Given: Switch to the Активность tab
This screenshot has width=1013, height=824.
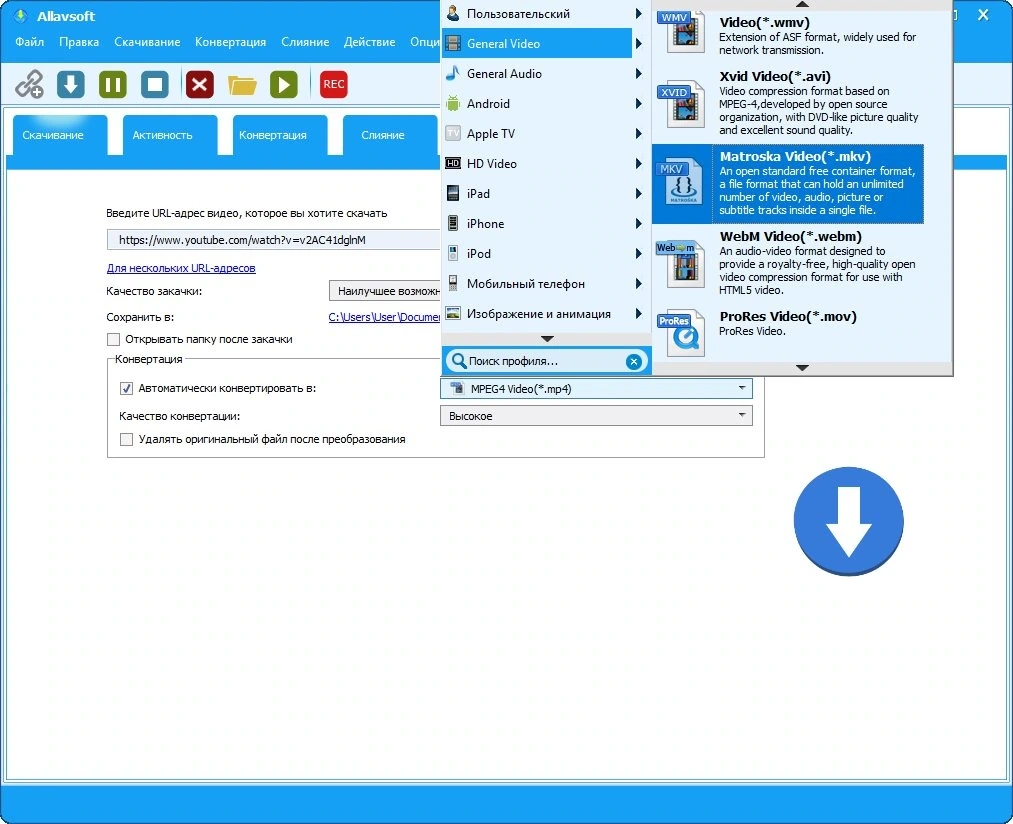Looking at the screenshot, I should click(170, 135).
